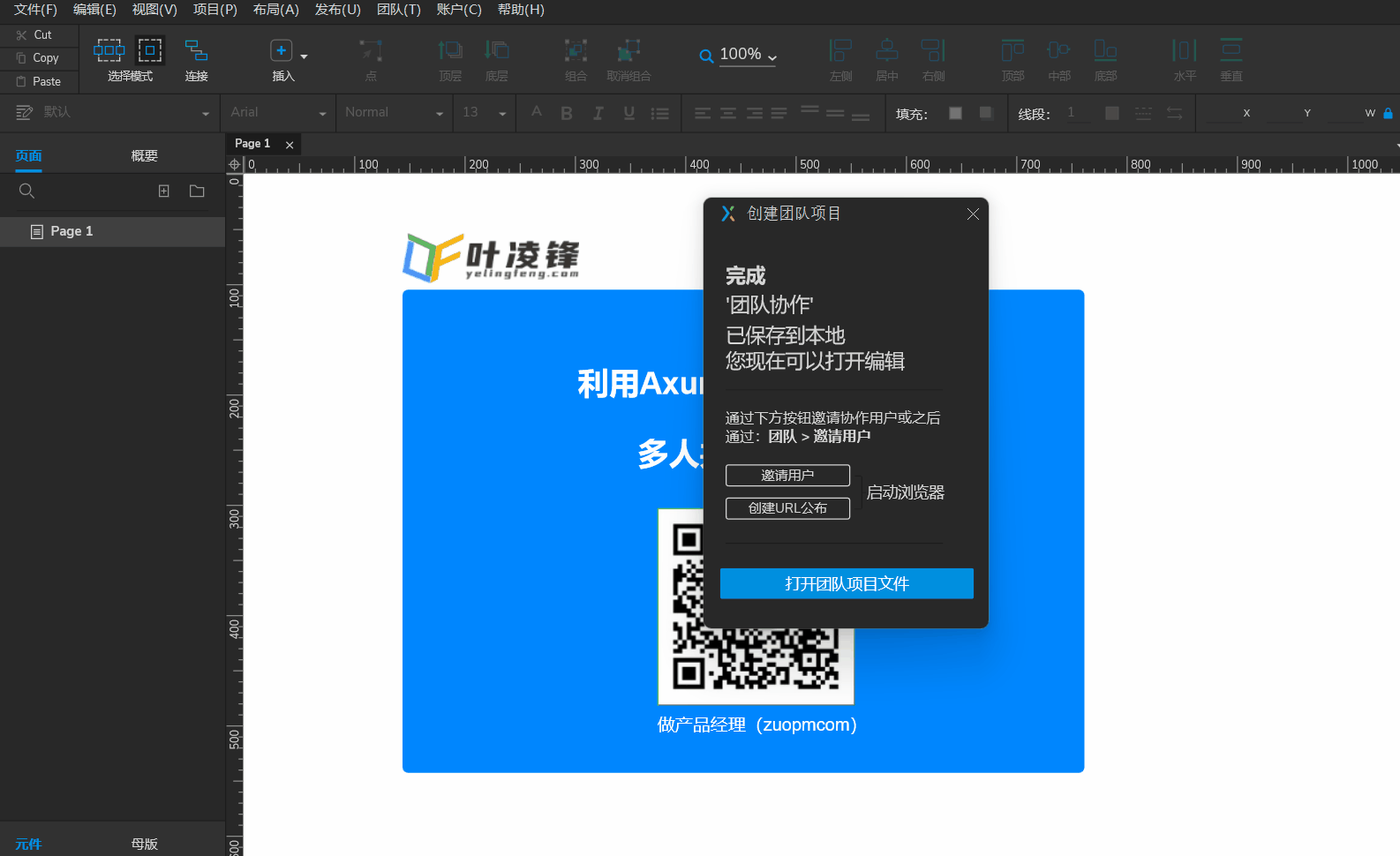1400x856 pixels.
Task: Click the 邀请用户 button in dialog
Action: [787, 476]
